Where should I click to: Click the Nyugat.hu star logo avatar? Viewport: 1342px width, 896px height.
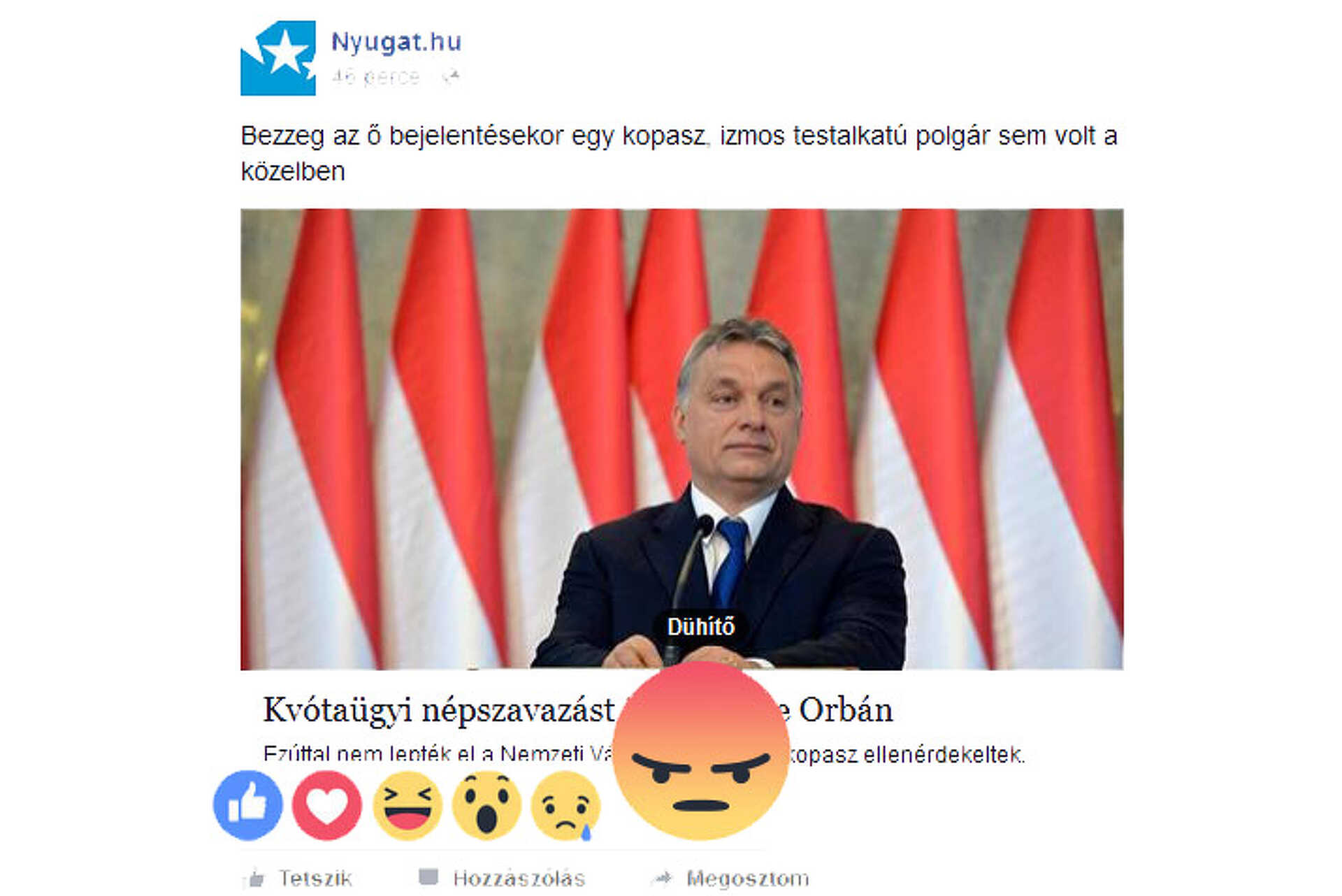(x=278, y=58)
